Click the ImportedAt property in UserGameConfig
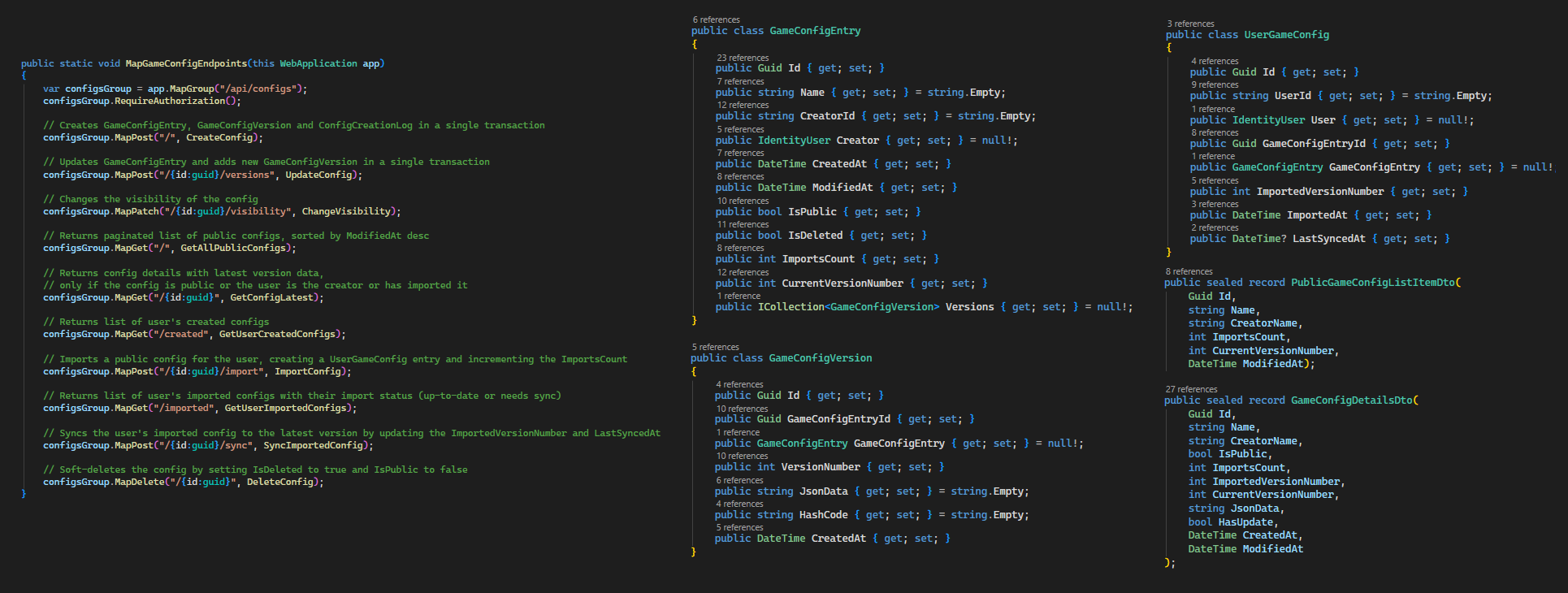This screenshot has width=1568, height=593. (1317, 215)
